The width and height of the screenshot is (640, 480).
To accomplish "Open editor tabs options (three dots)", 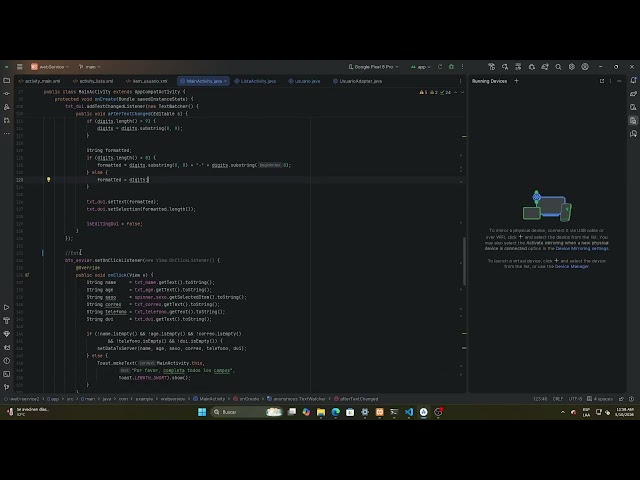I will (x=460, y=81).
